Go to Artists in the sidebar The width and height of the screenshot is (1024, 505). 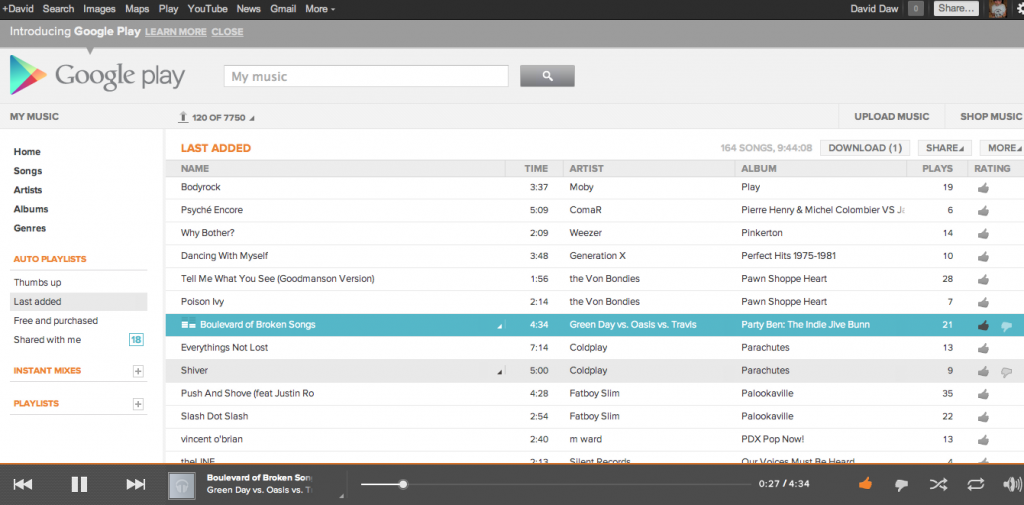point(28,190)
